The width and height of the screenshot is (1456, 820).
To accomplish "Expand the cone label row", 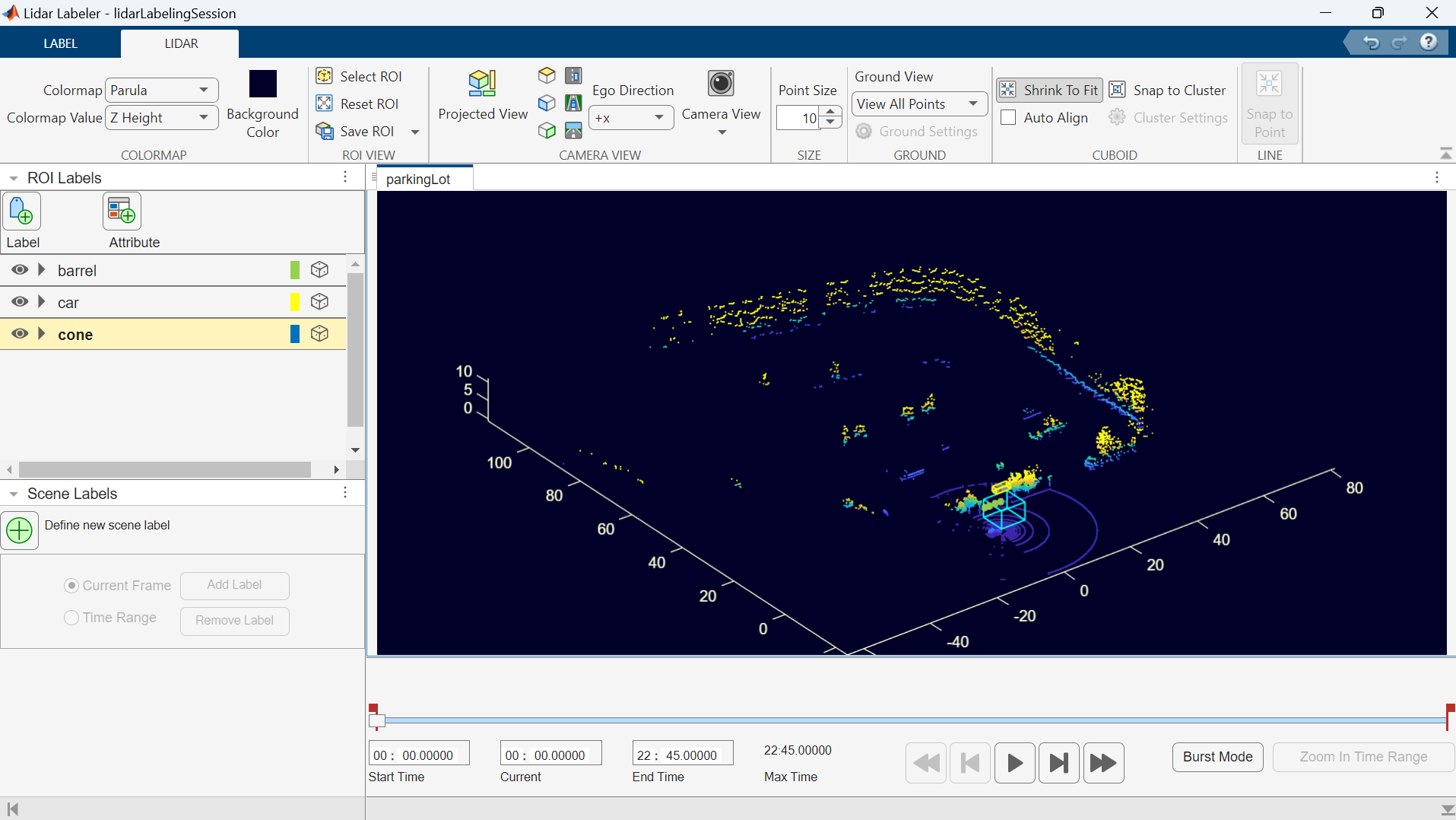I will (42, 334).
